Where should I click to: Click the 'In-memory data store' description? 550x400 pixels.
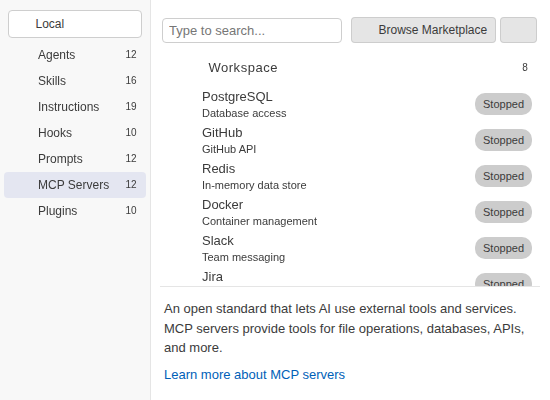click(x=254, y=185)
